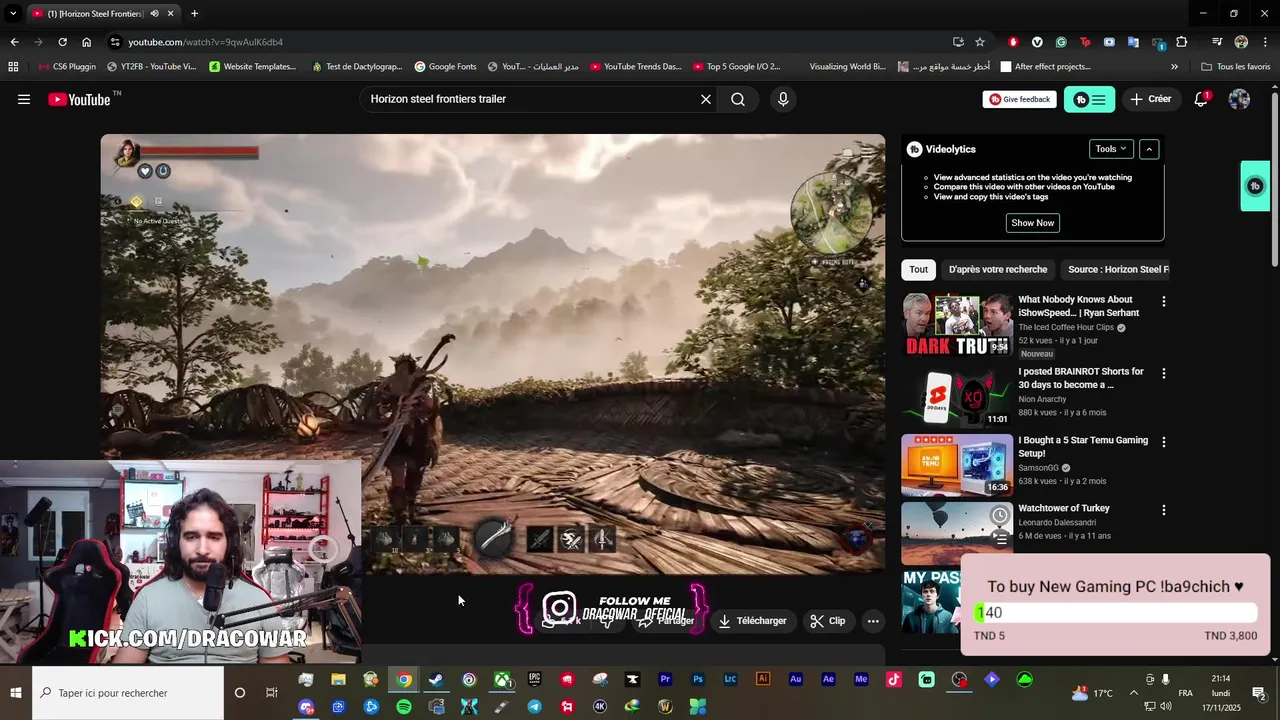Viewport: 1280px width, 720px height.
Task: Open the Chrome apps grid icon
Action: [x=13, y=67]
